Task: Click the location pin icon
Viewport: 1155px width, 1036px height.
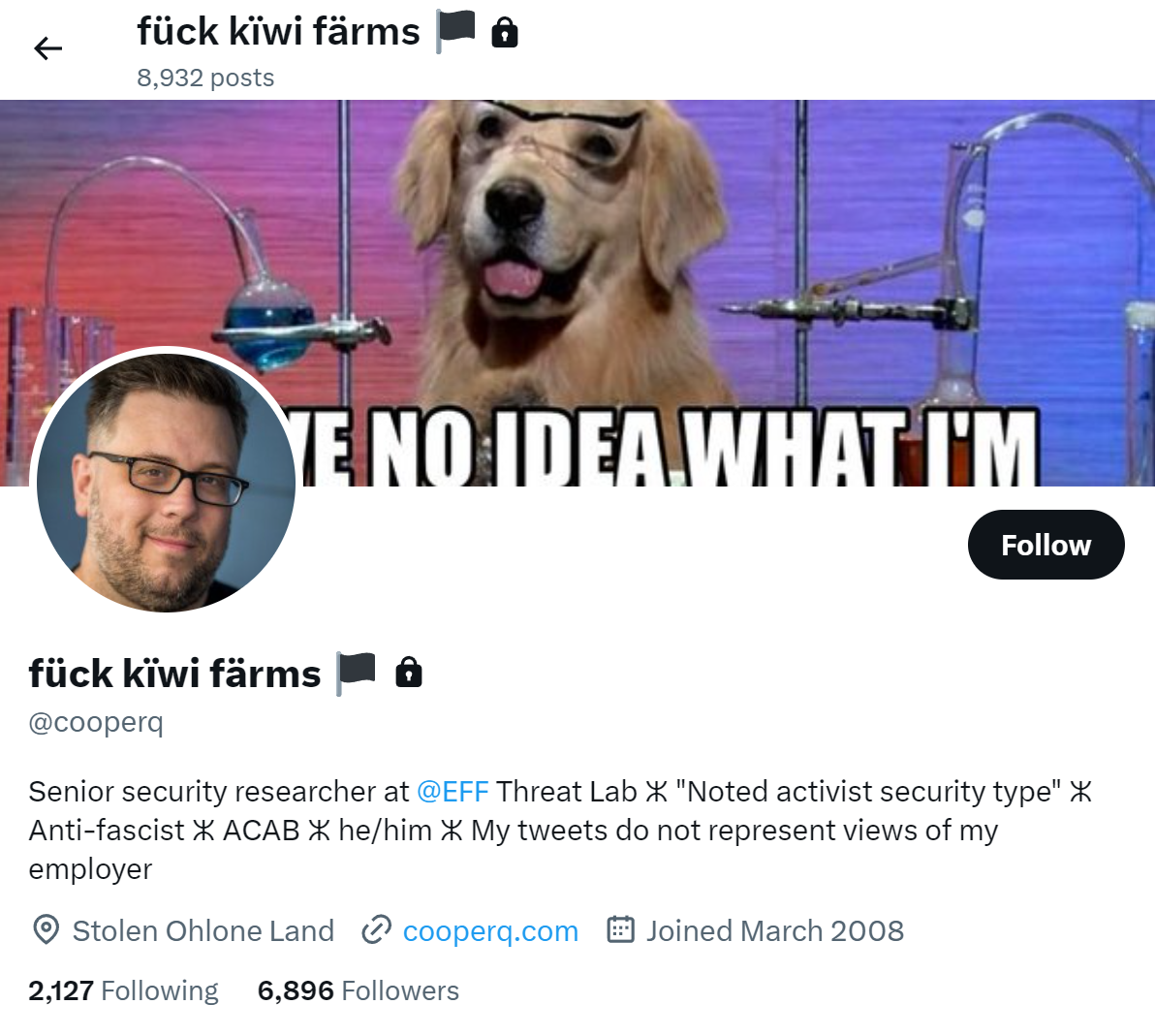Action: pos(46,930)
